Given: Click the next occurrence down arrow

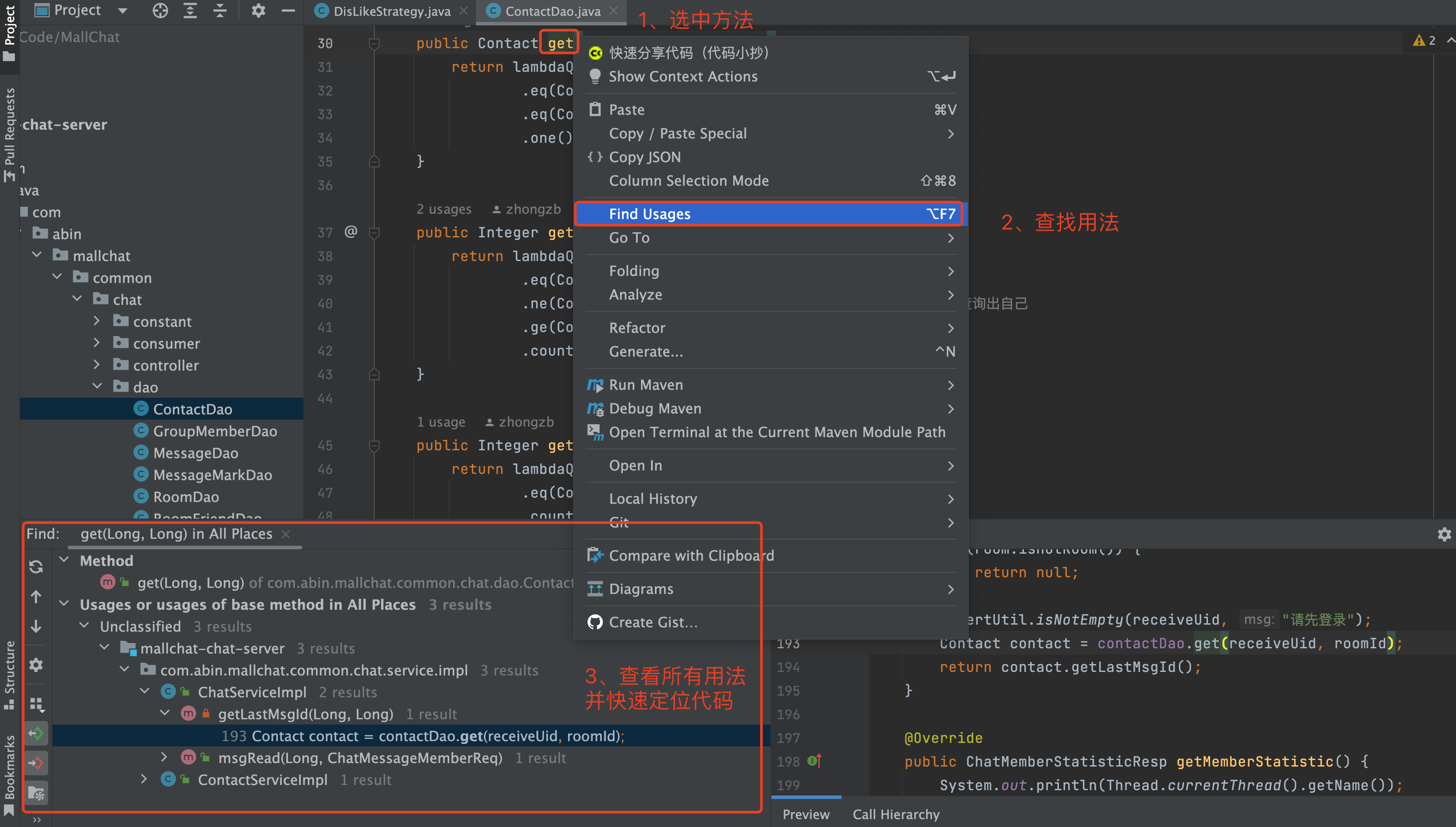Looking at the screenshot, I should point(36,626).
